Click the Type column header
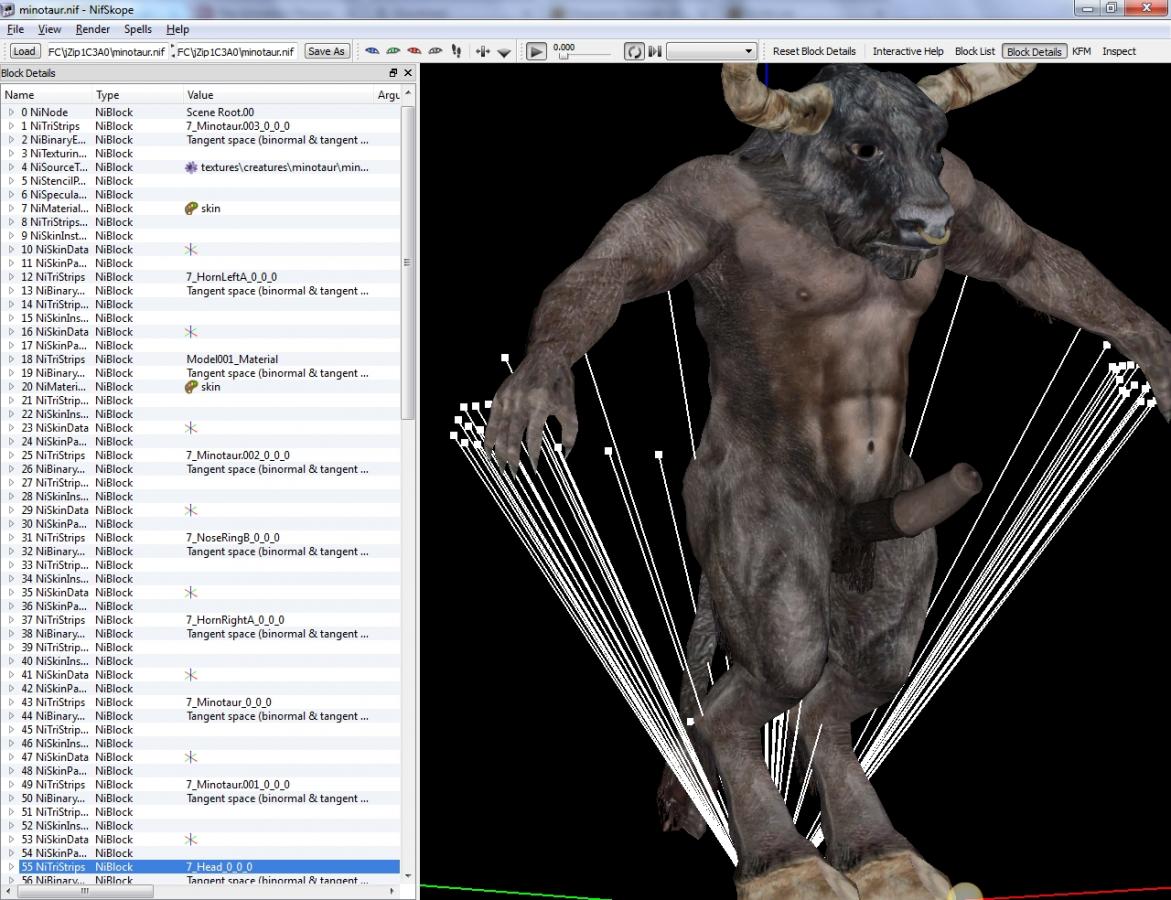1171x900 pixels. click(x=137, y=95)
